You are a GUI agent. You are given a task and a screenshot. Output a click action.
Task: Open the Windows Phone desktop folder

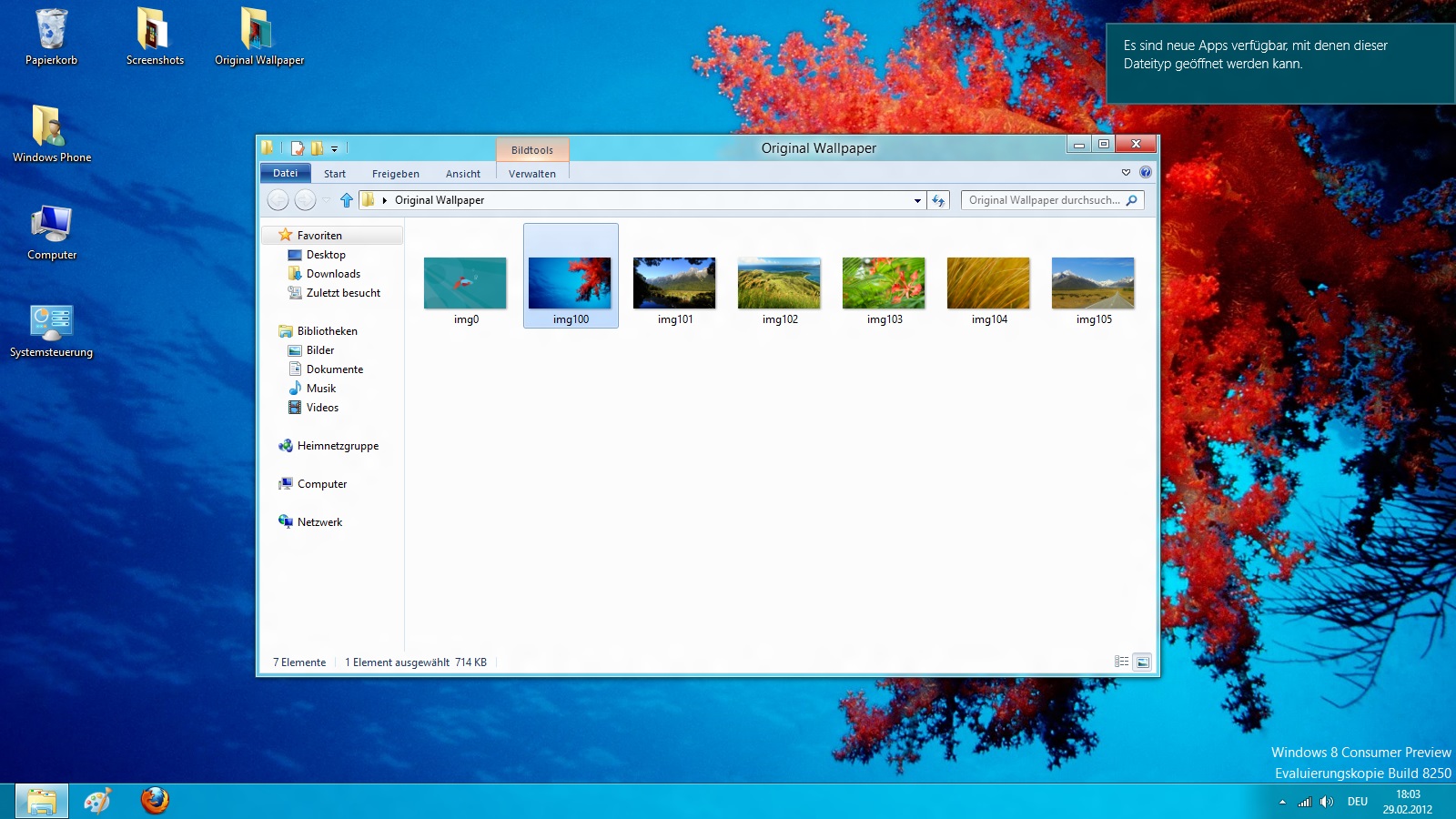click(52, 134)
